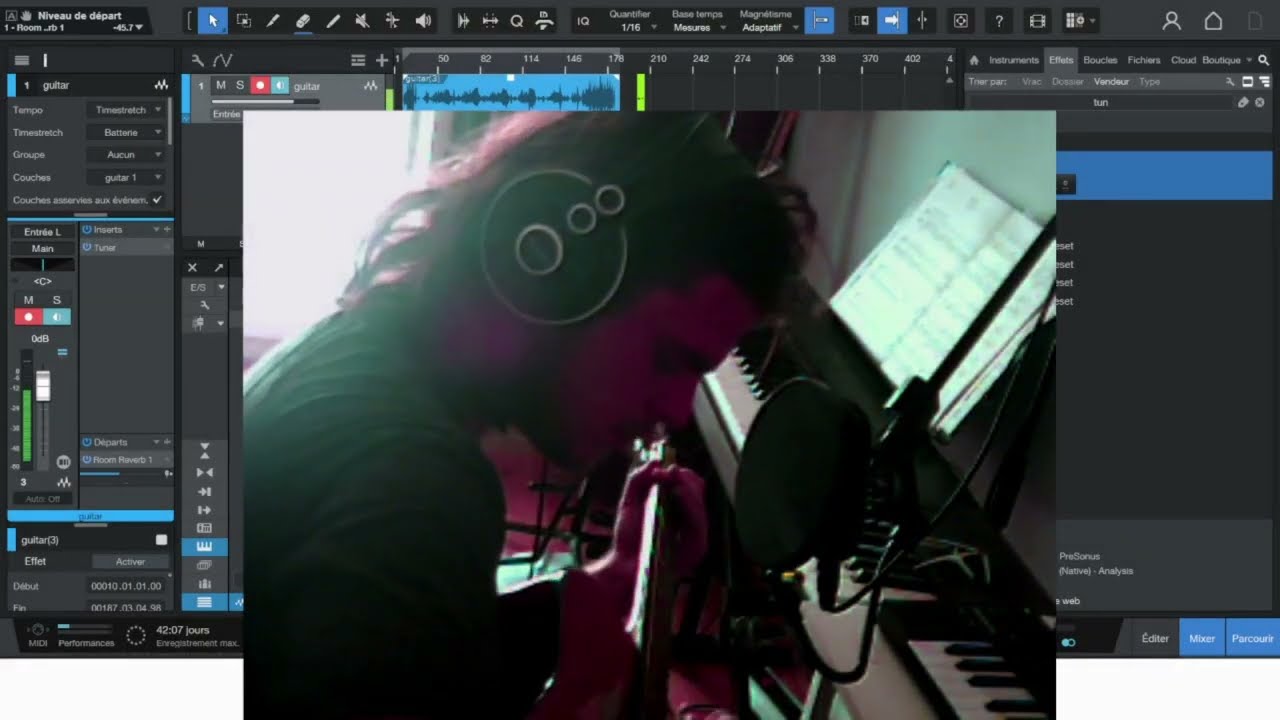Show automation curve icon
Screen dimensions: 1280x720
(x=222, y=60)
